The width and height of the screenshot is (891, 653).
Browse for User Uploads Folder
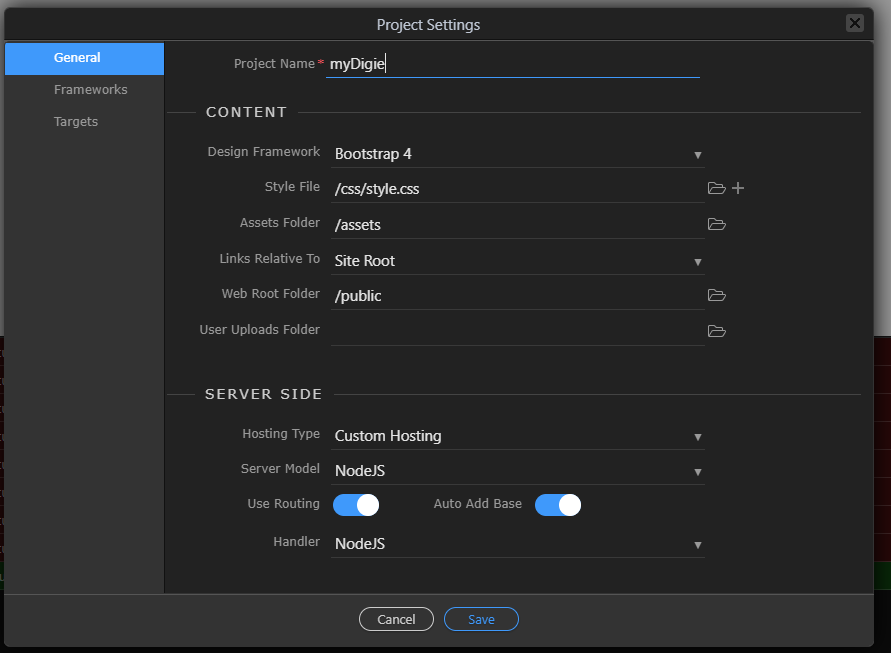pos(716,331)
